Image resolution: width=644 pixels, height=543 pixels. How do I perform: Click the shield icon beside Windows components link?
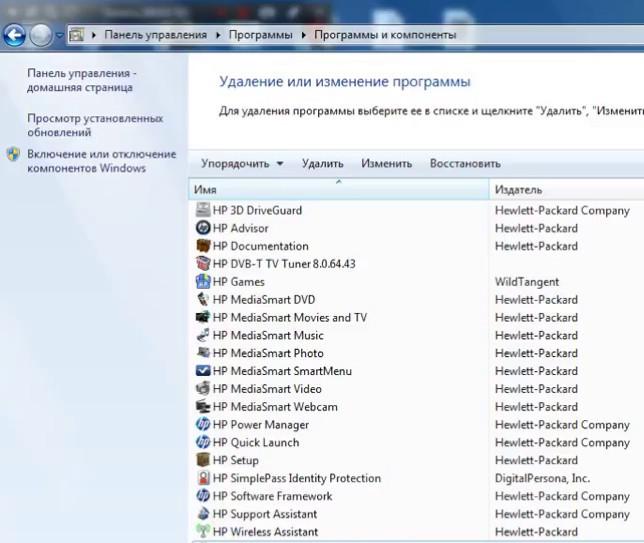point(13,154)
